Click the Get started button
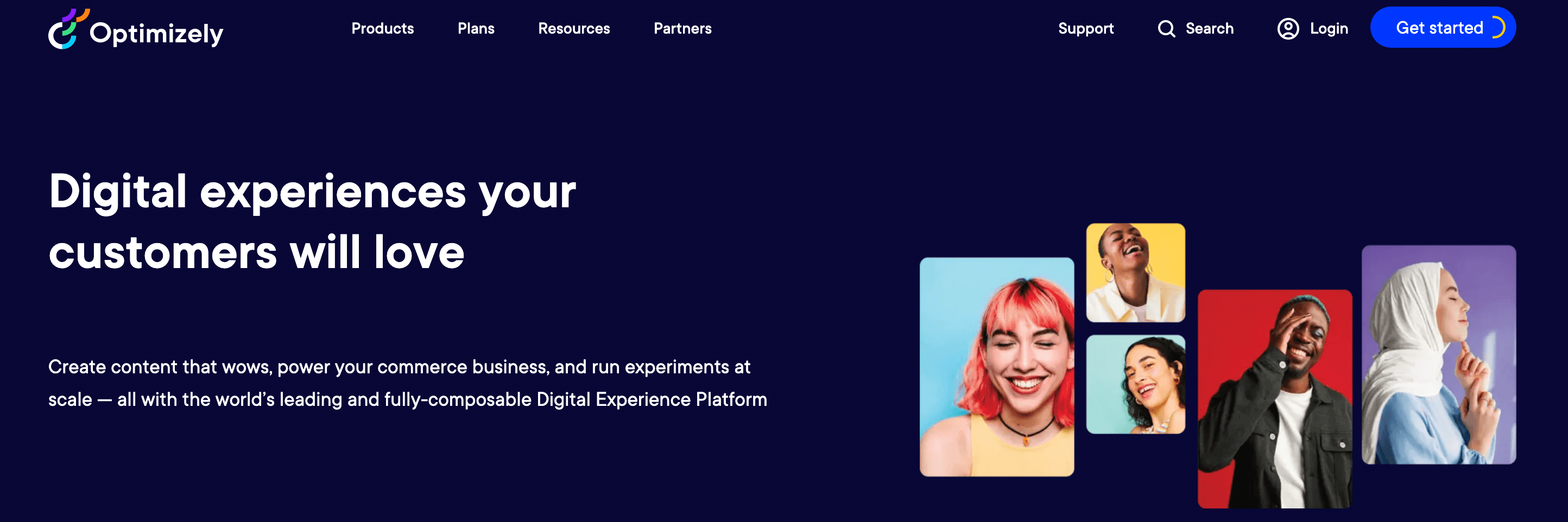This screenshot has width=1568, height=522. [1443, 27]
